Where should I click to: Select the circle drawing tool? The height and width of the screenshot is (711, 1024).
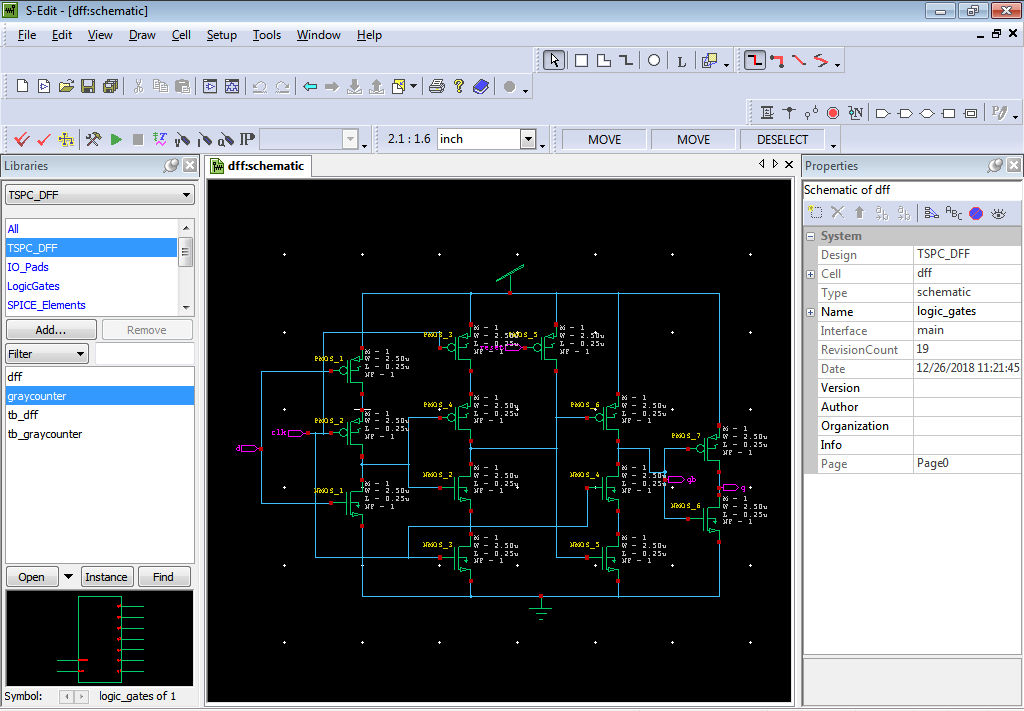pyautogui.click(x=653, y=61)
